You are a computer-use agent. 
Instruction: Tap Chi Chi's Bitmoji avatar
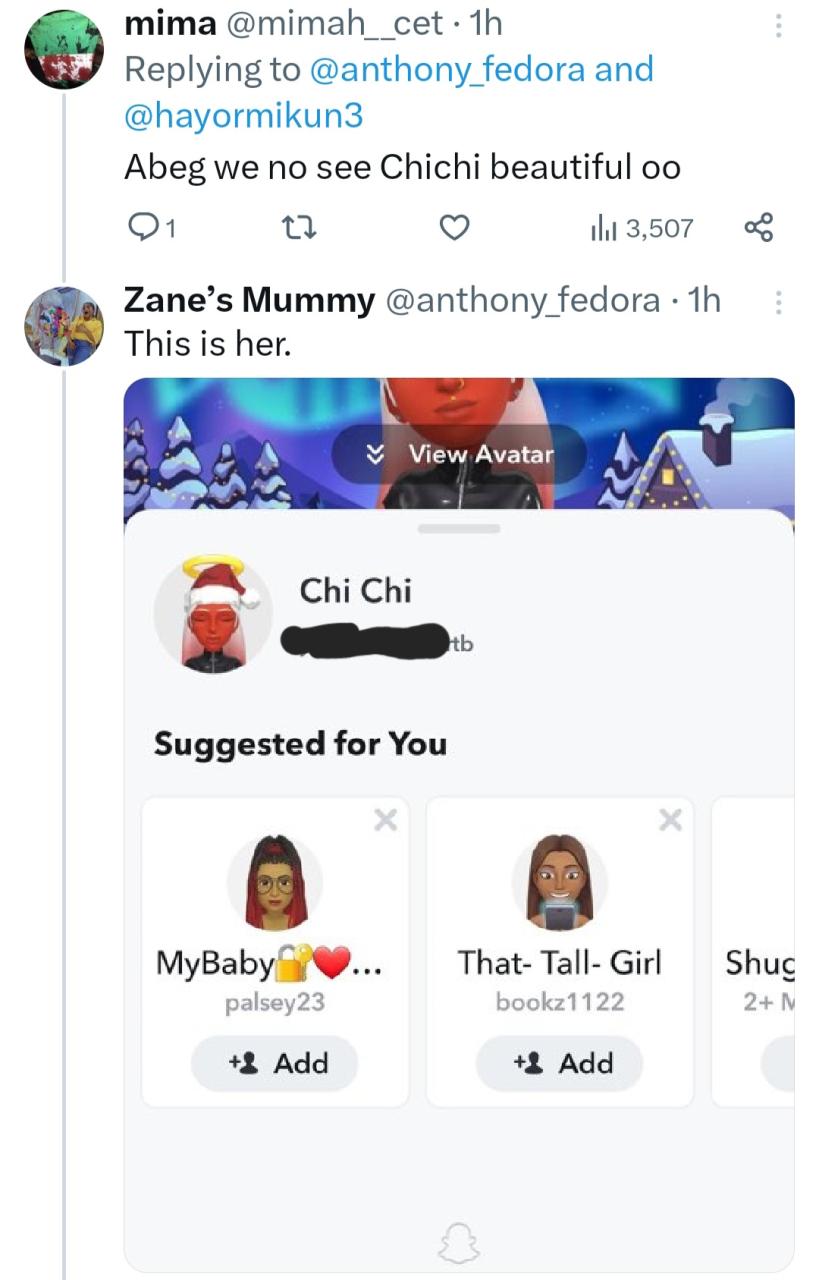tap(213, 613)
